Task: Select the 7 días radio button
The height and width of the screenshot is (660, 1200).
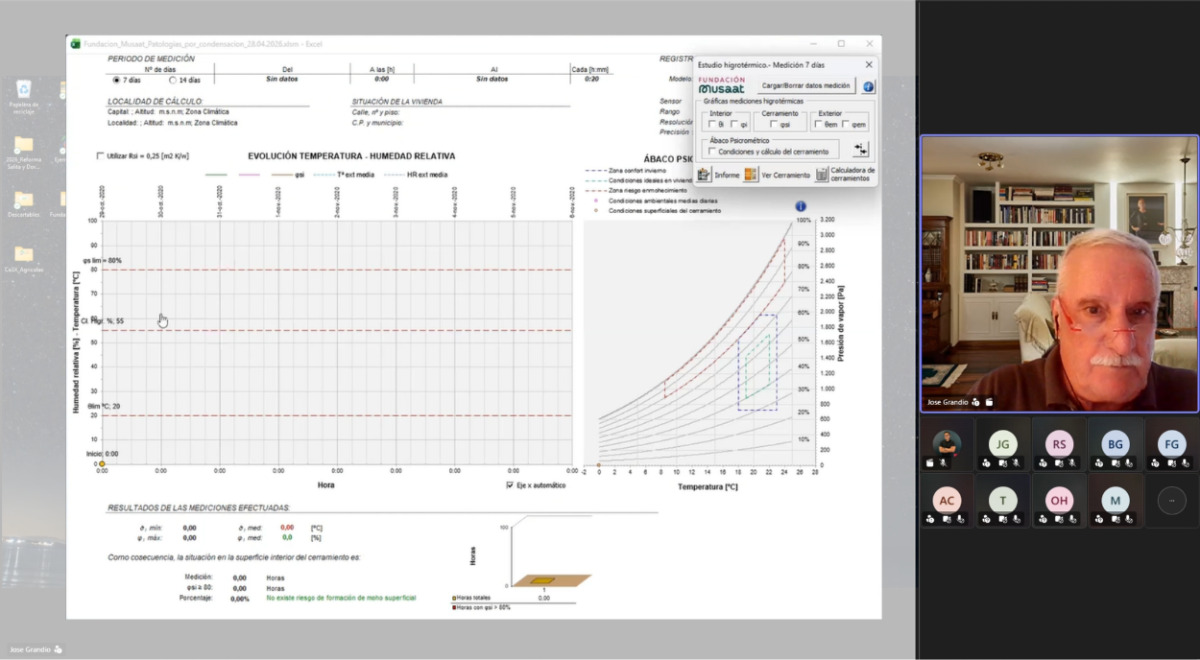Action: [116, 80]
